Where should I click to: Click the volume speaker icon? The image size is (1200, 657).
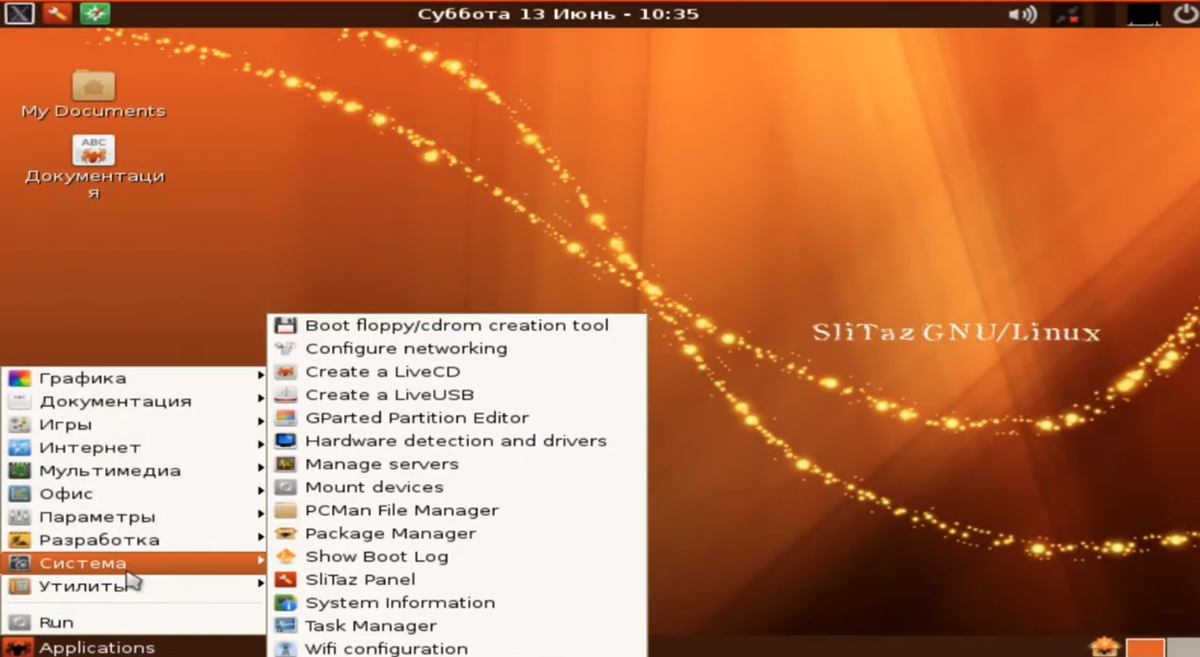[x=1022, y=14]
